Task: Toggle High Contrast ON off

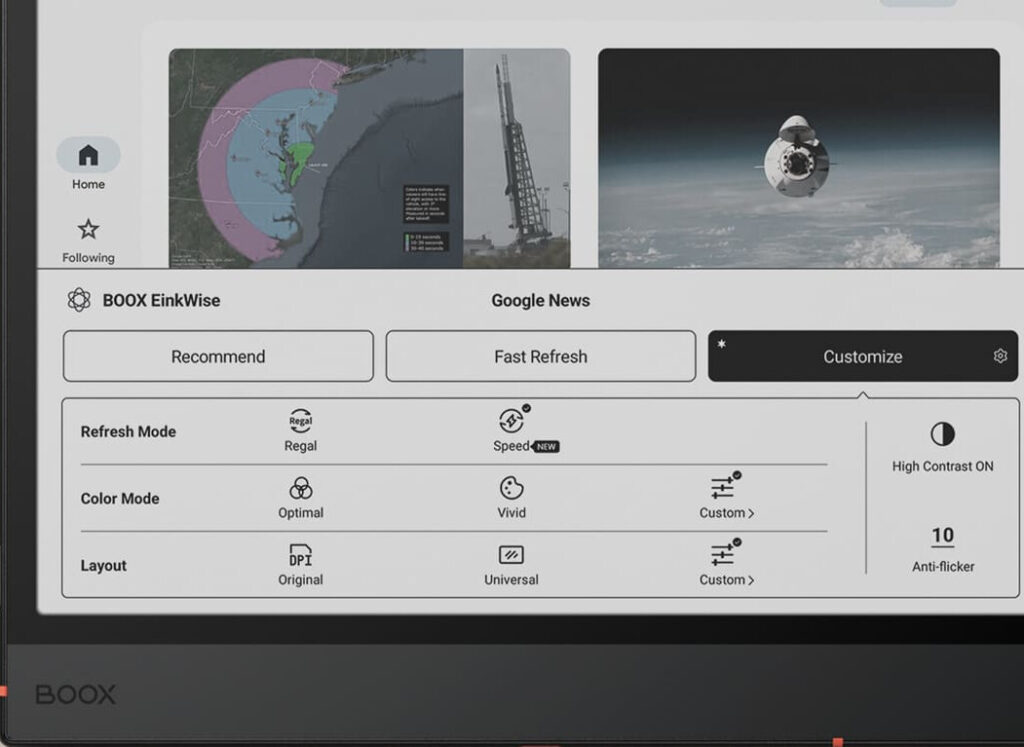Action: pyautogui.click(x=942, y=434)
